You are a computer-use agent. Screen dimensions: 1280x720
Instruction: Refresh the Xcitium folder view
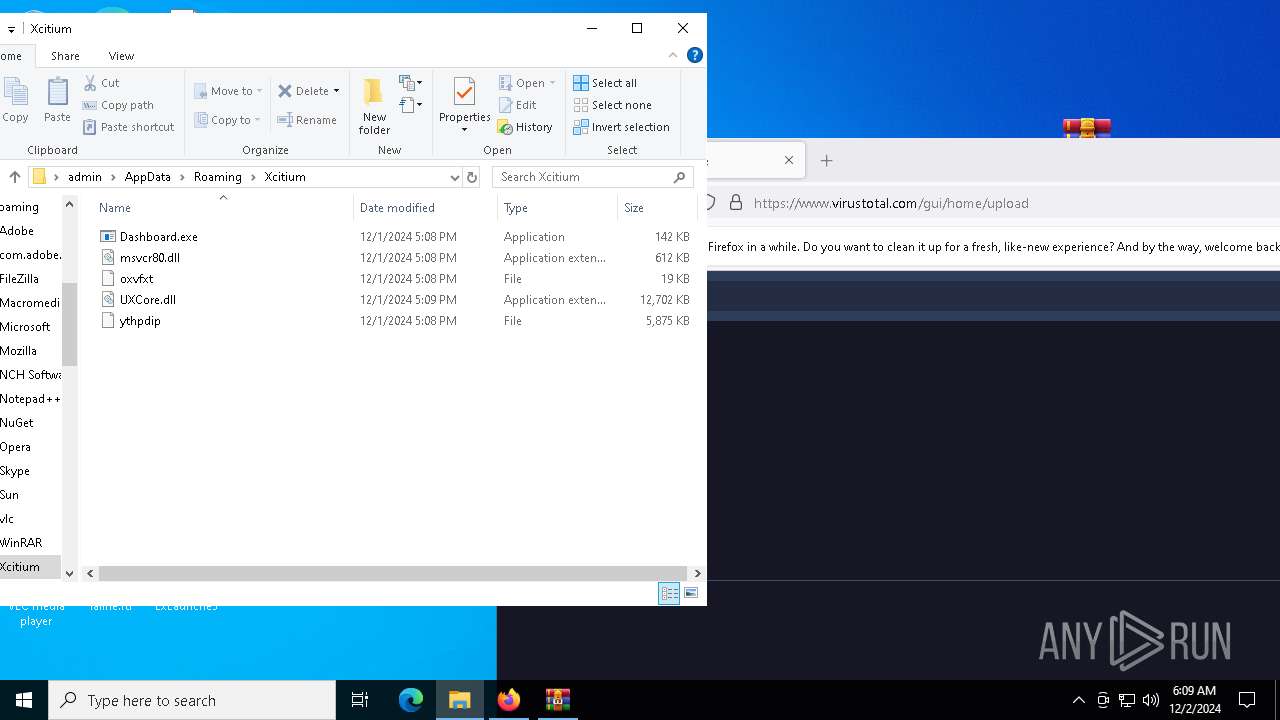tap(472, 177)
